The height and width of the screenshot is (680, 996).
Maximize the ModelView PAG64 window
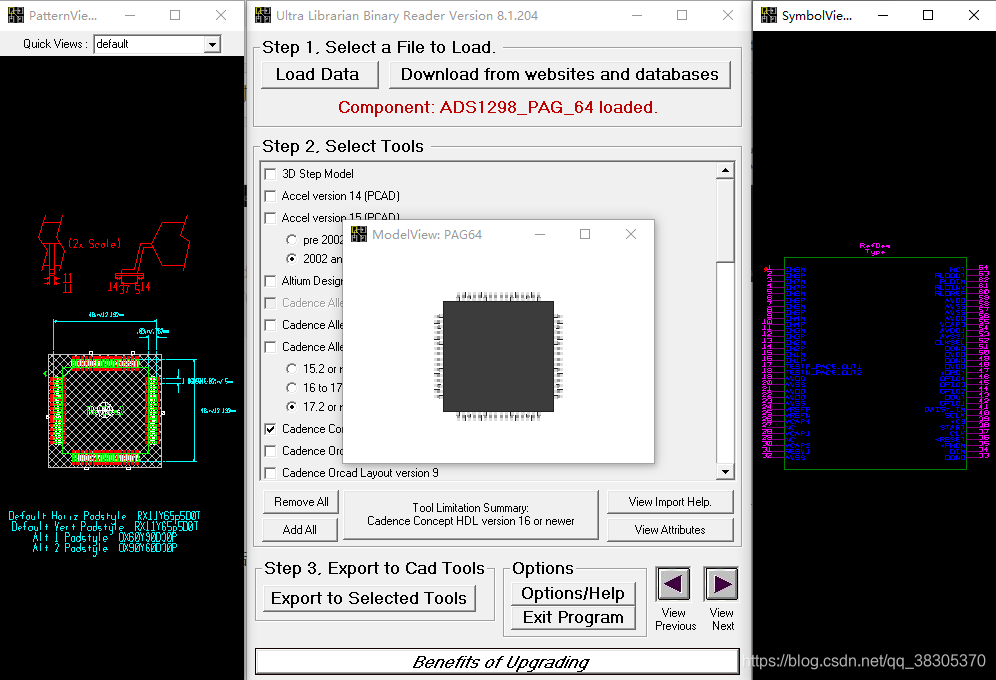585,234
